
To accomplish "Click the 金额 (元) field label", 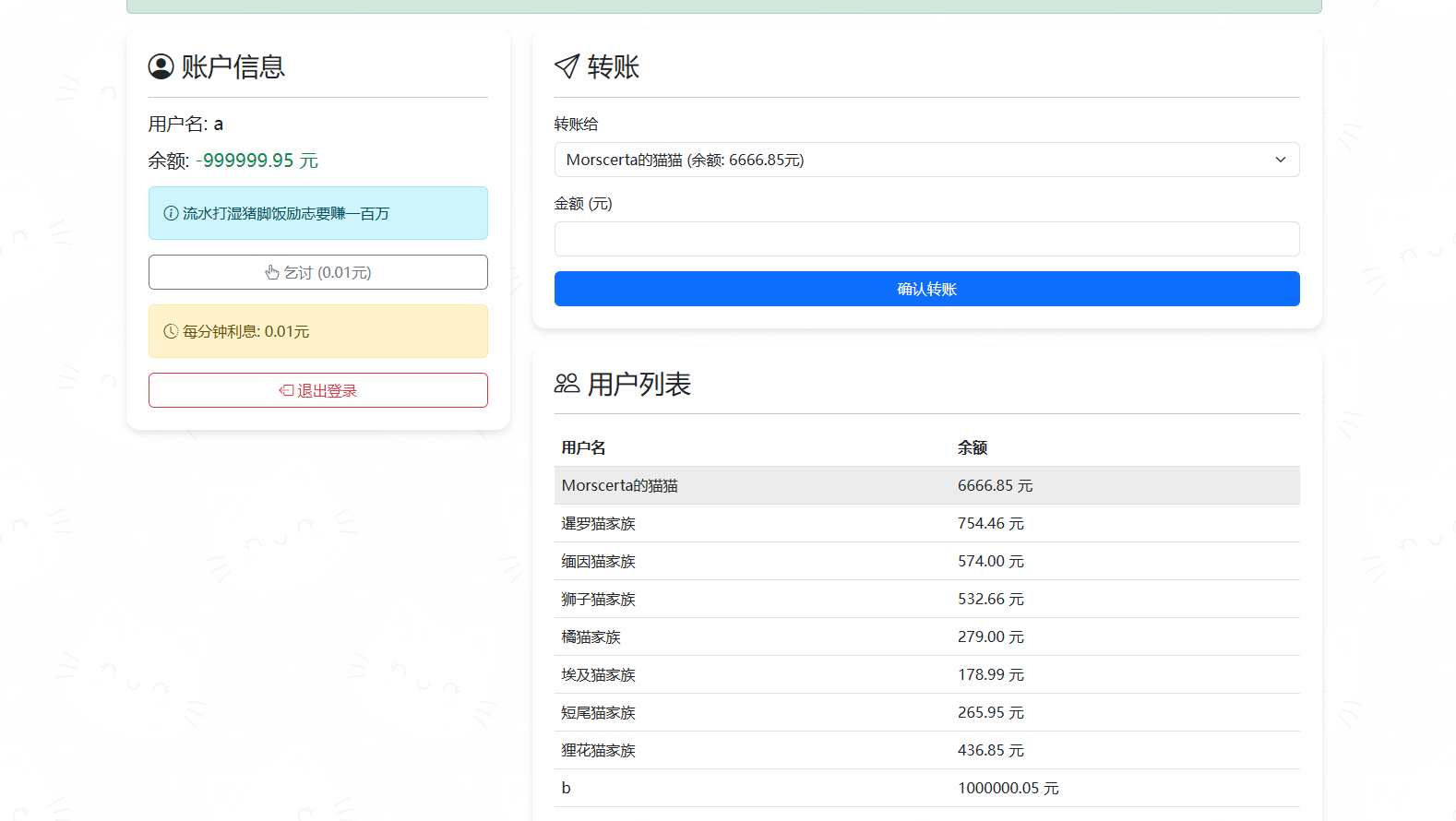I will [x=583, y=203].
